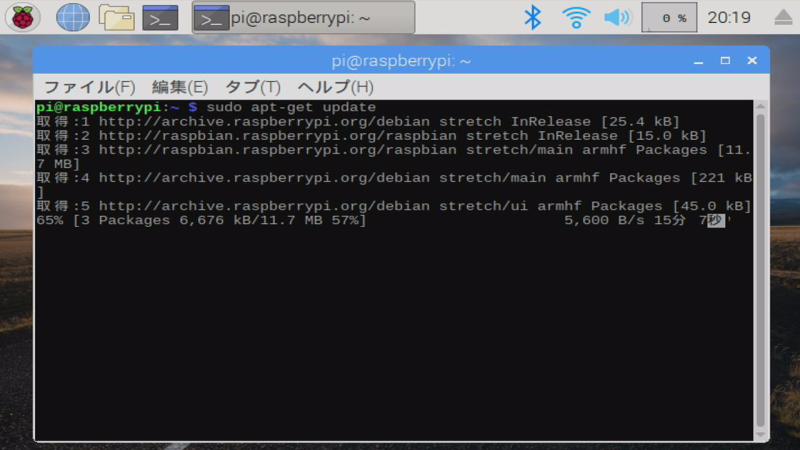
Task: Click the terminal scrollbar down arrow
Action: [x=760, y=435]
